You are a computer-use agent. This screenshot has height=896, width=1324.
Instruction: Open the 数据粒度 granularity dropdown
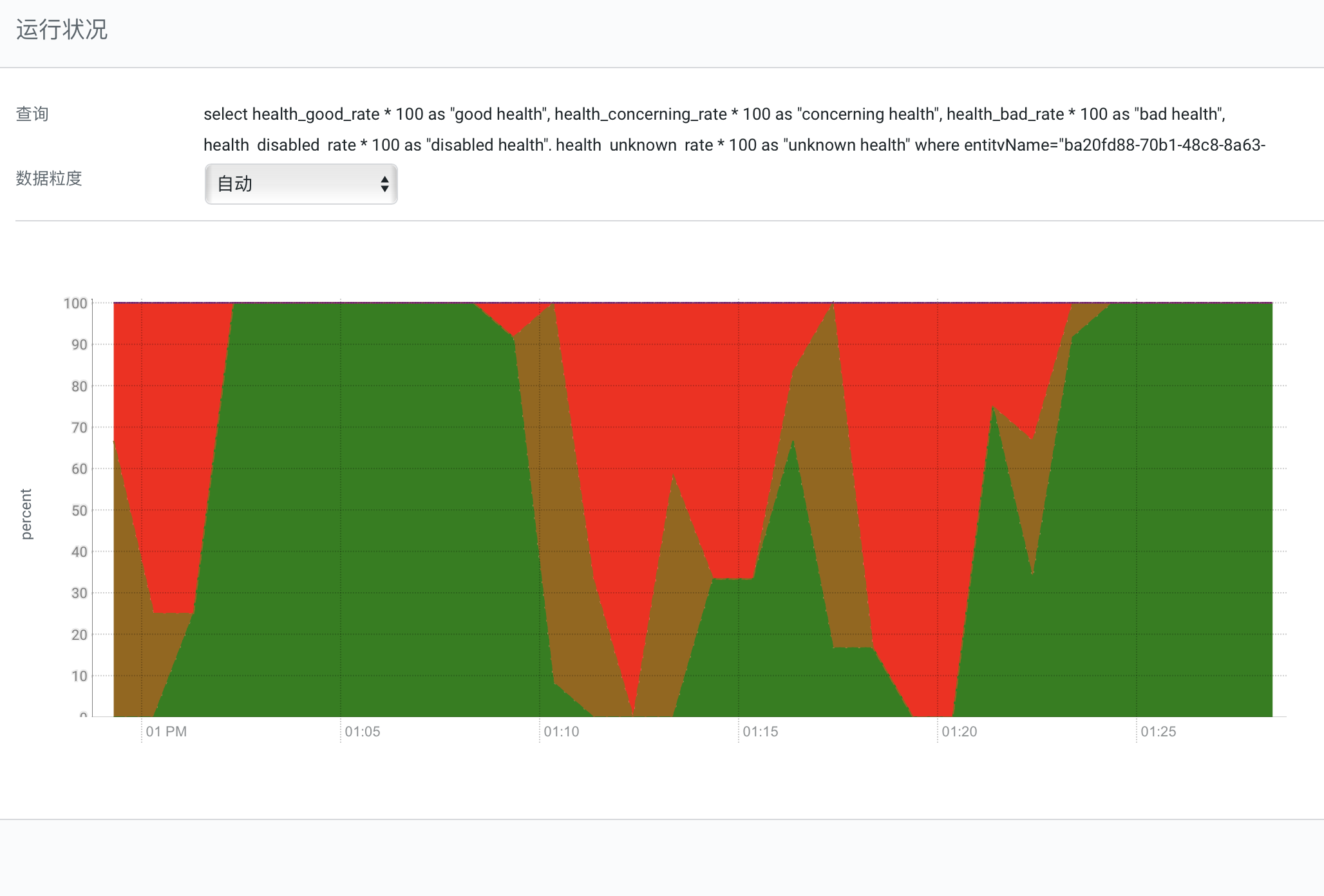click(301, 184)
